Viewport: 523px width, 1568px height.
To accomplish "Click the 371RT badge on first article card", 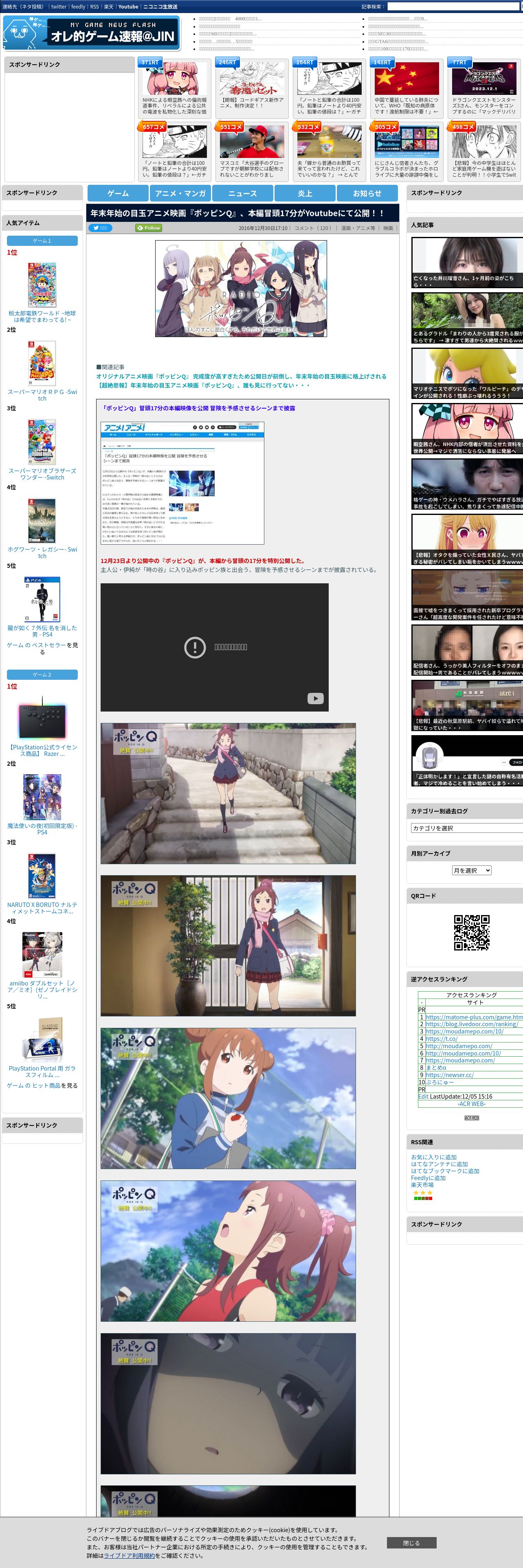I will 150,62.
